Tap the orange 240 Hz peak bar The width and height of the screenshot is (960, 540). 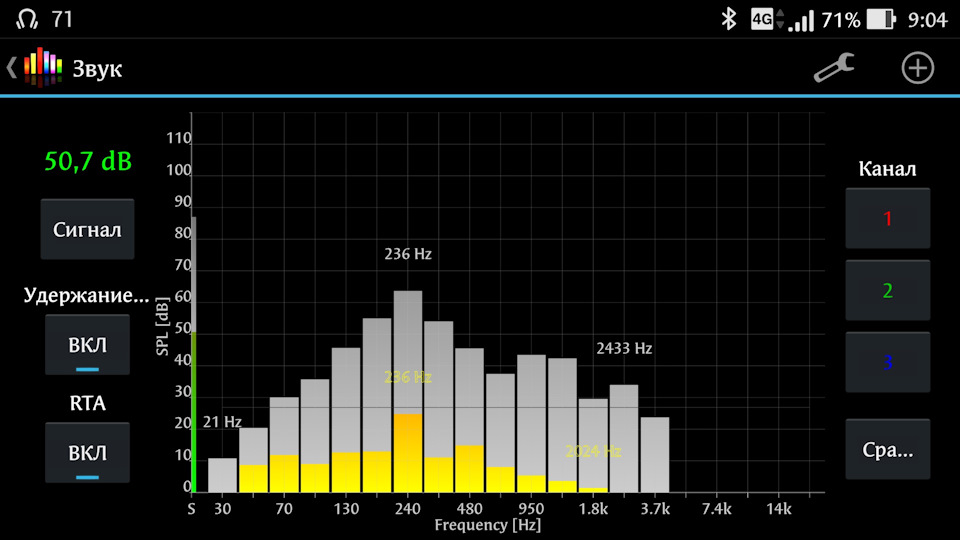tap(407, 452)
